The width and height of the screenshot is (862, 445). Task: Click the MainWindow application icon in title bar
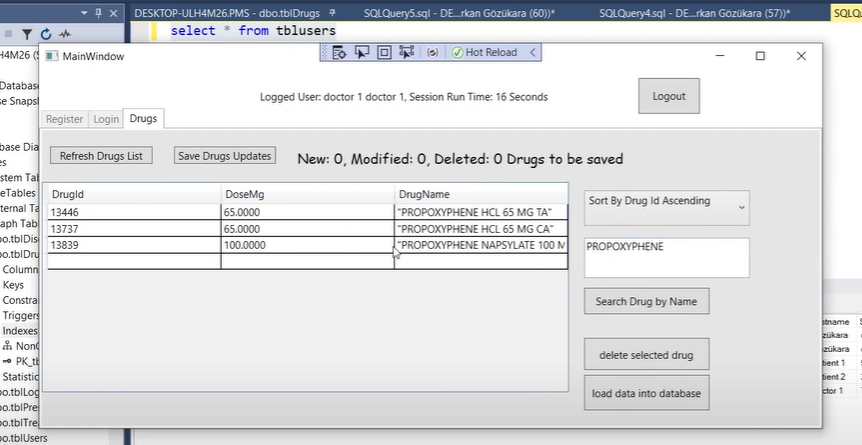[52, 56]
